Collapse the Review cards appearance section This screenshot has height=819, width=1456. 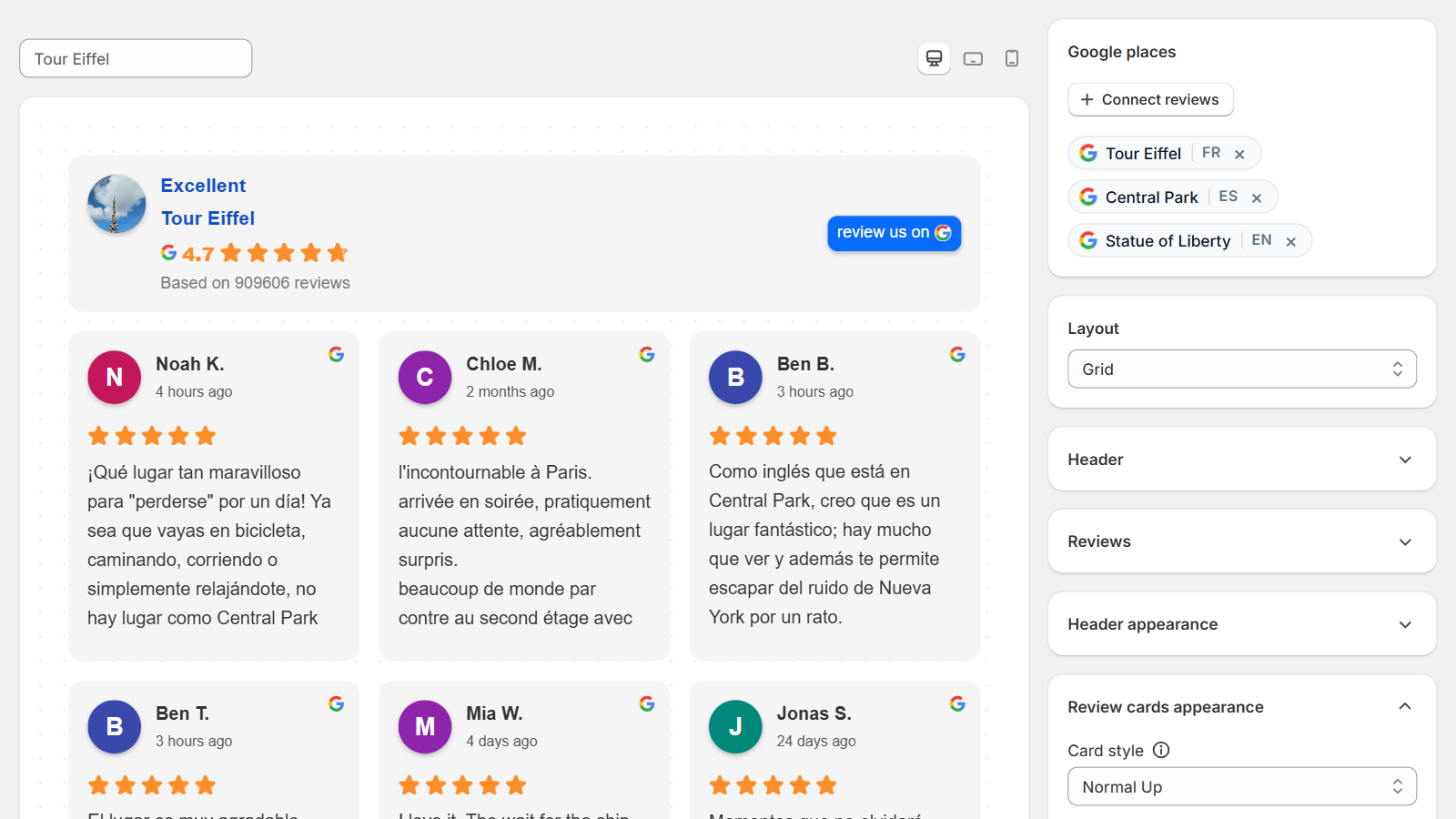click(1242, 707)
